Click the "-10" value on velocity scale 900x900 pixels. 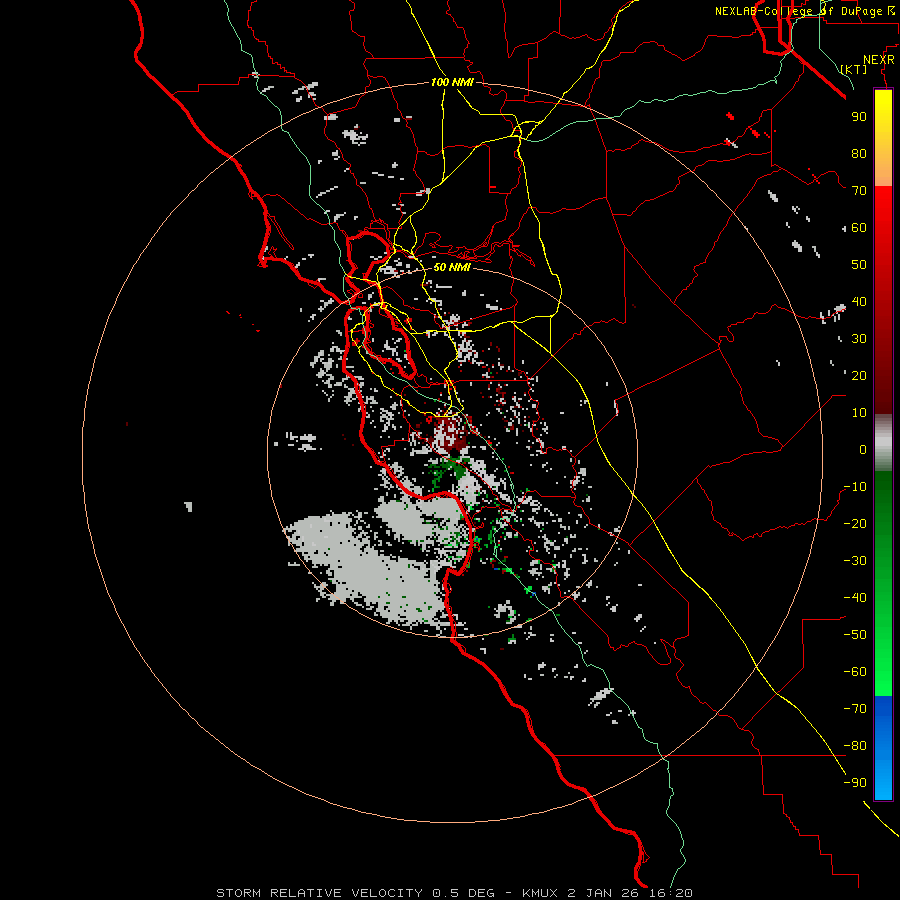coord(855,487)
